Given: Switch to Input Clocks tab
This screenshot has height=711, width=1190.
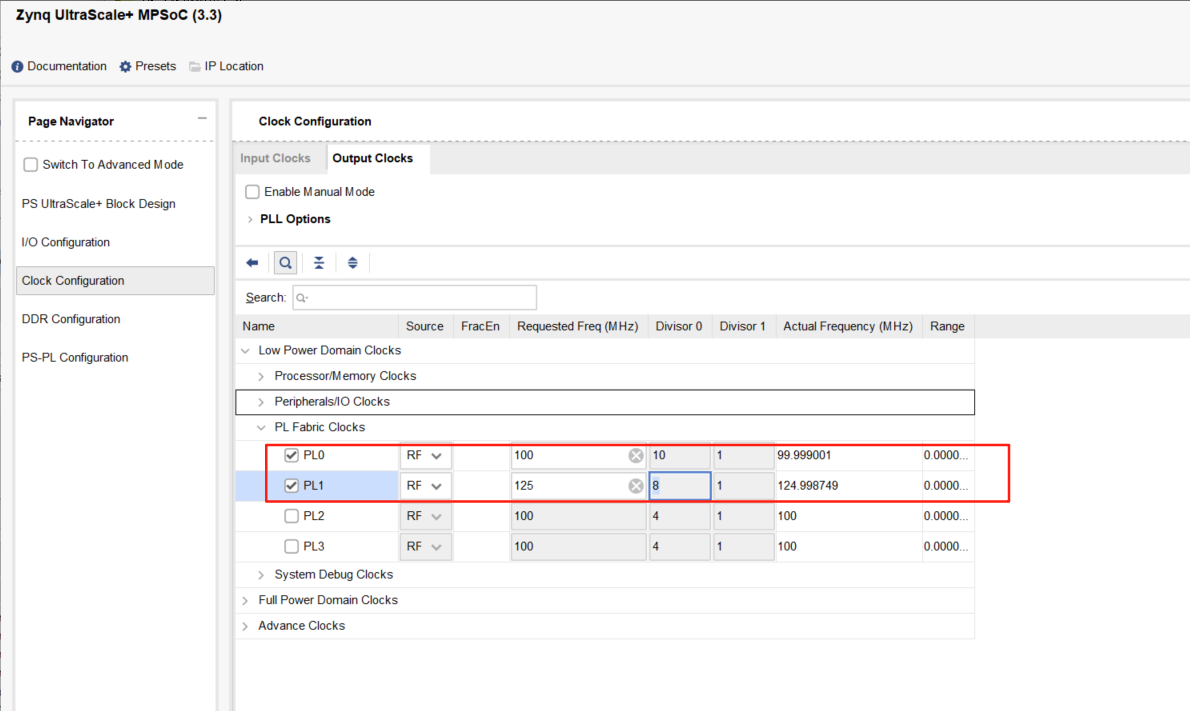Looking at the screenshot, I should coord(275,158).
